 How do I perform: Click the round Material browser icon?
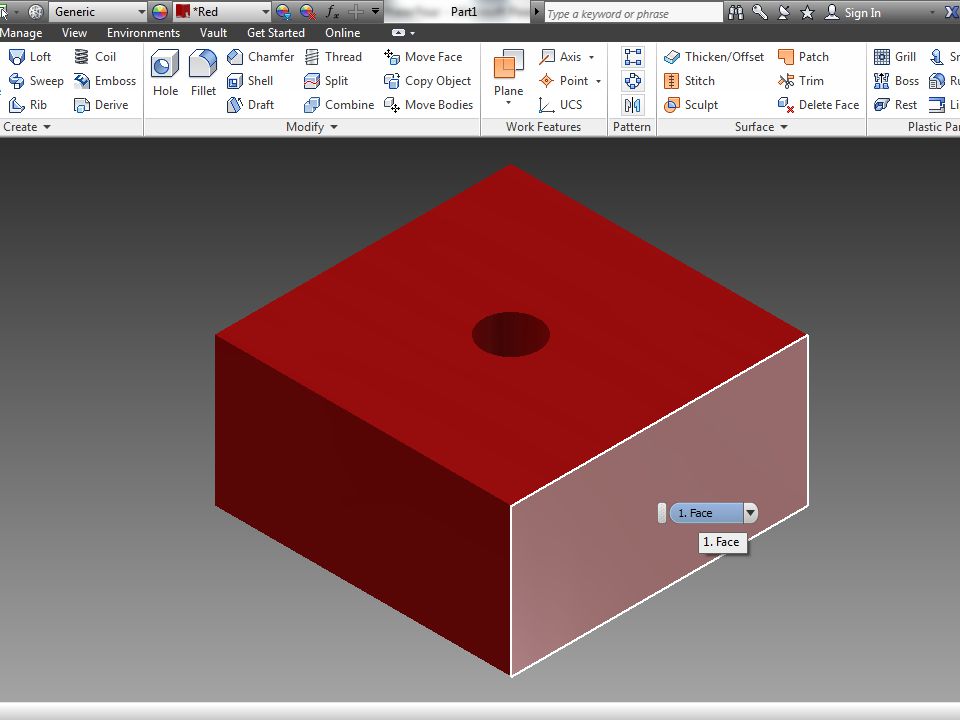click(36, 12)
